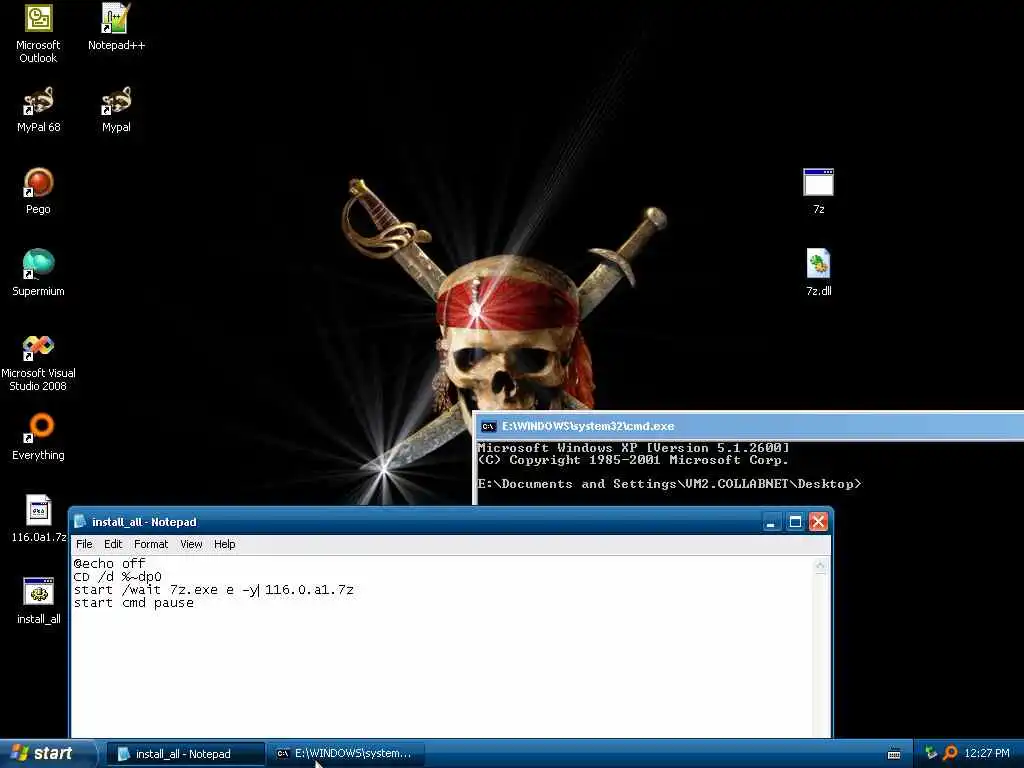
Task: Place cursor on 'CD /d %~dp0' line
Action: 118,577
